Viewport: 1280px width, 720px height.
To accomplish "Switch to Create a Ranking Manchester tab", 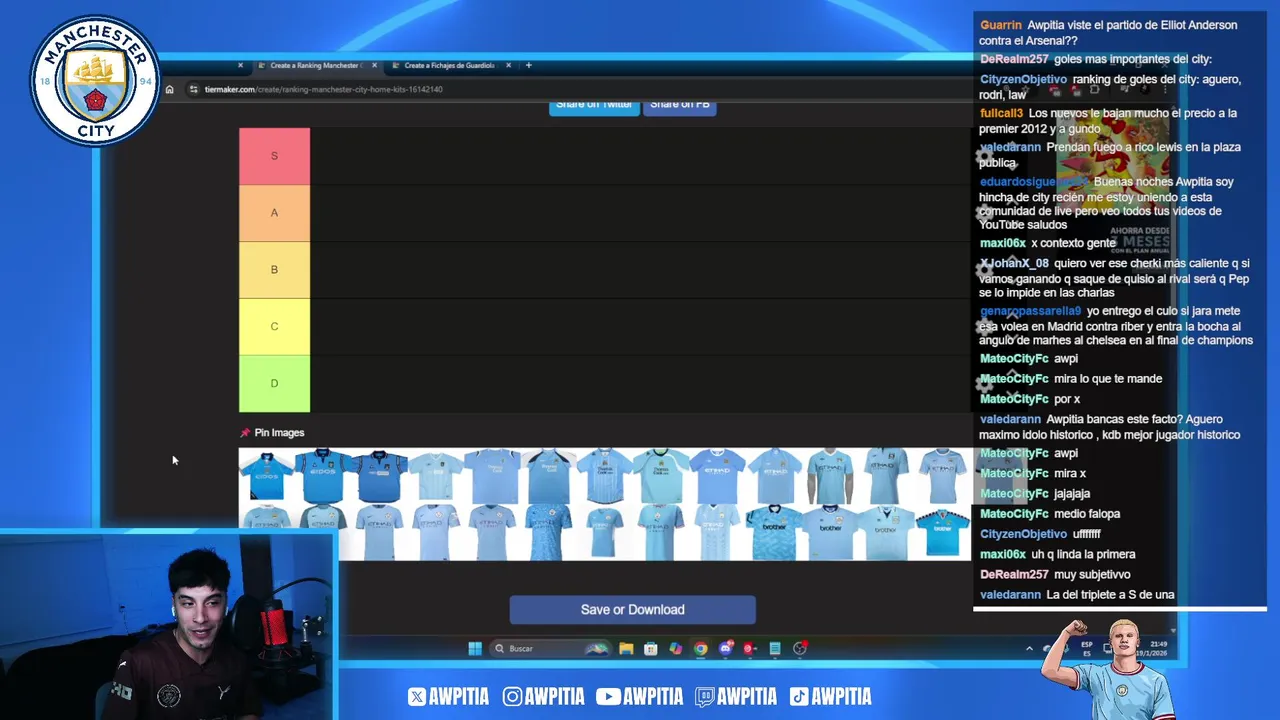I will tap(315, 65).
